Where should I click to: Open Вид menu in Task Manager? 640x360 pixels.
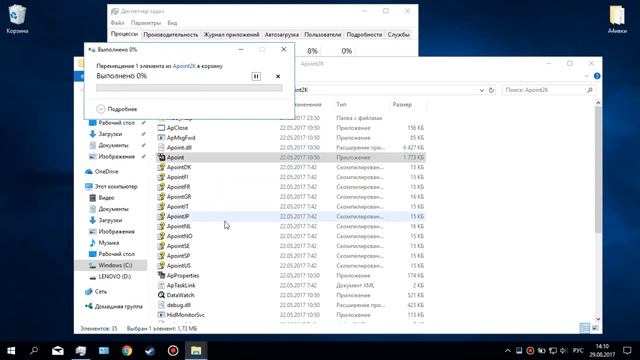(x=172, y=23)
